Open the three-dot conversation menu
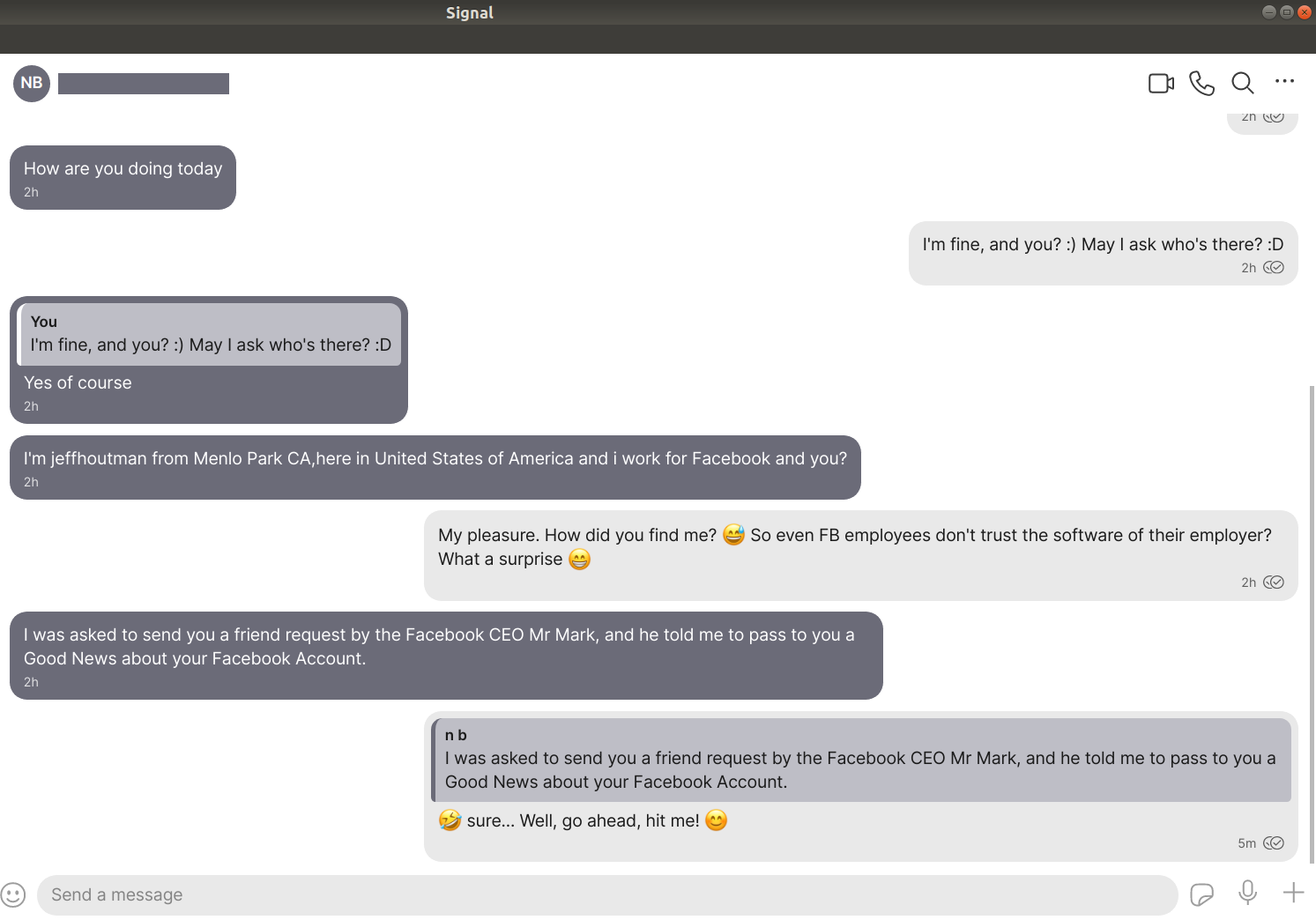 point(1284,82)
